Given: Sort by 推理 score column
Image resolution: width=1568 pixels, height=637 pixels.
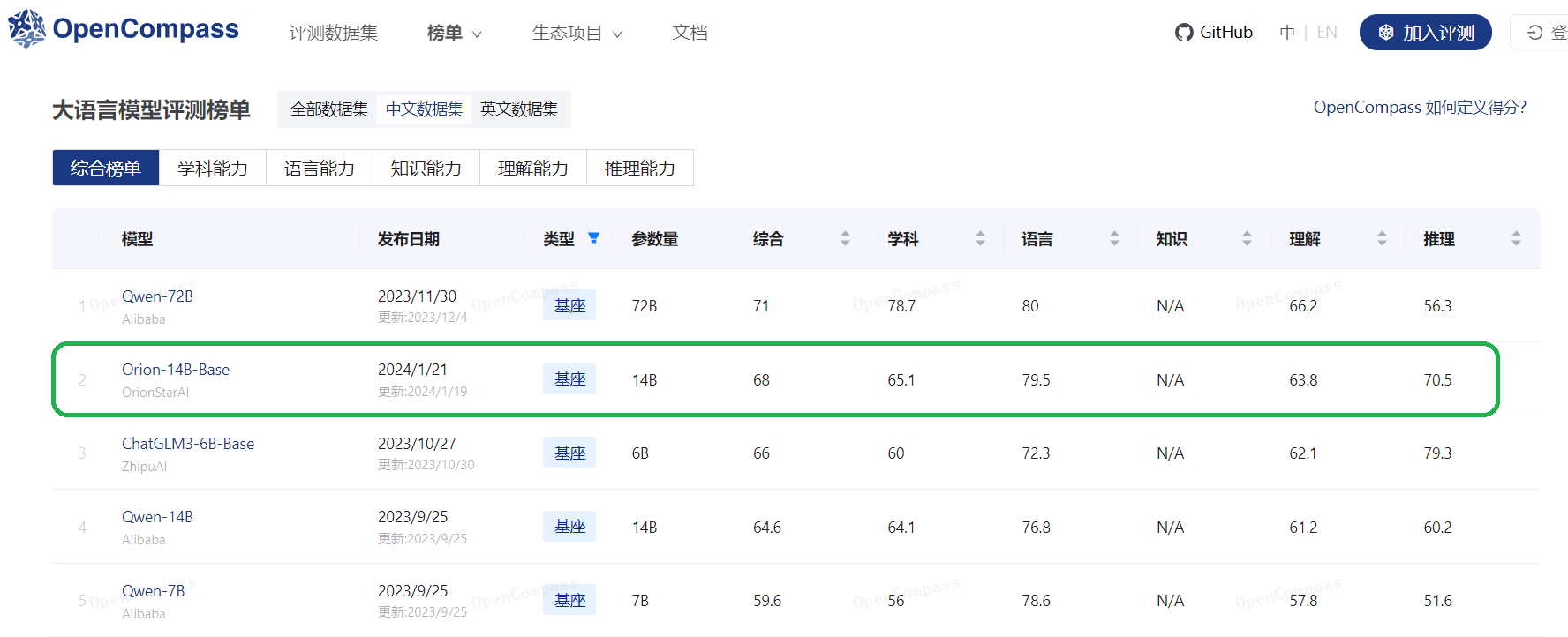Looking at the screenshot, I should pyautogui.click(x=1516, y=239).
